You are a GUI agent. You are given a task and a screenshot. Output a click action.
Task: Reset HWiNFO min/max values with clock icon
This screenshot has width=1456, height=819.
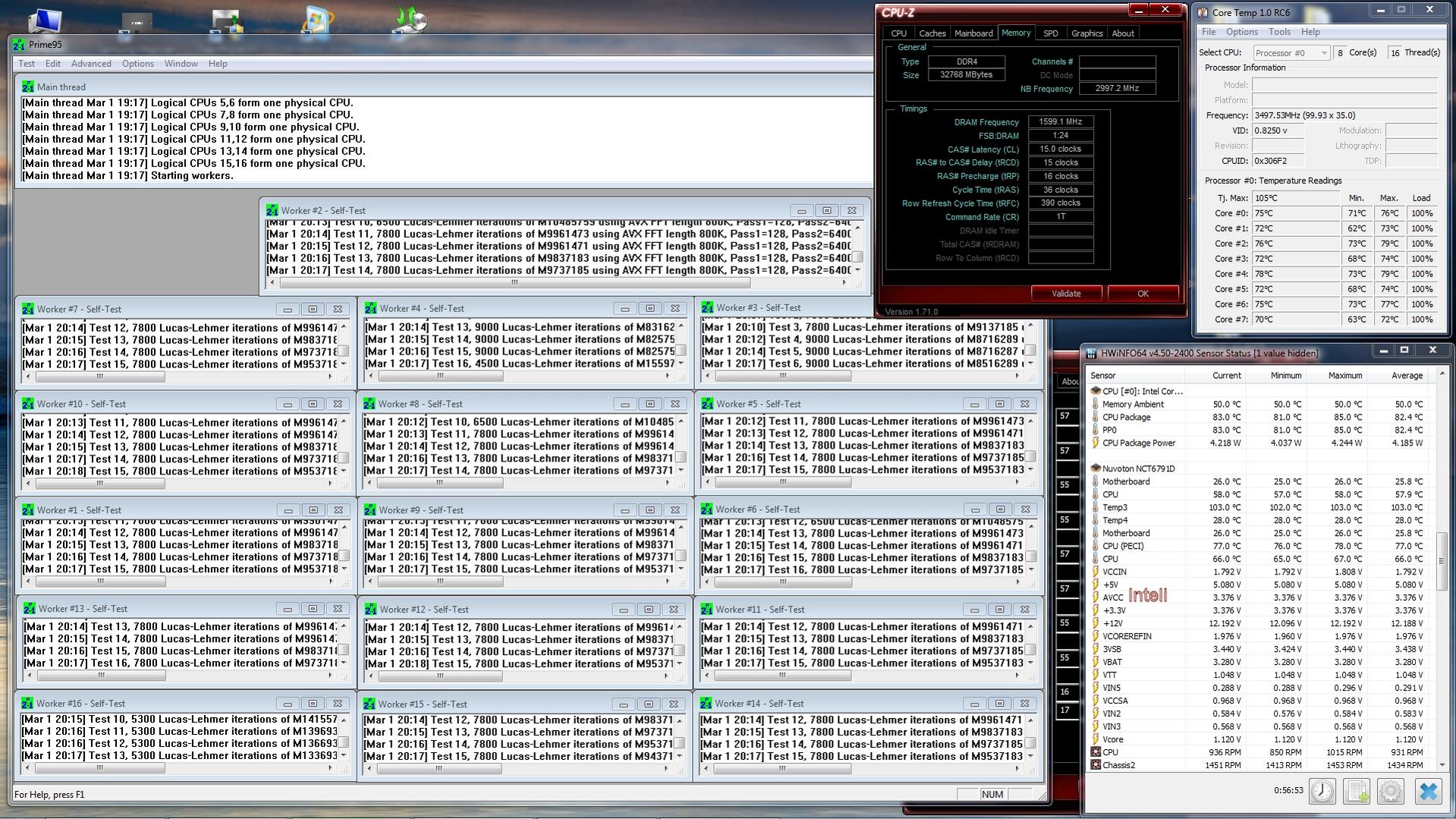coord(1322,792)
